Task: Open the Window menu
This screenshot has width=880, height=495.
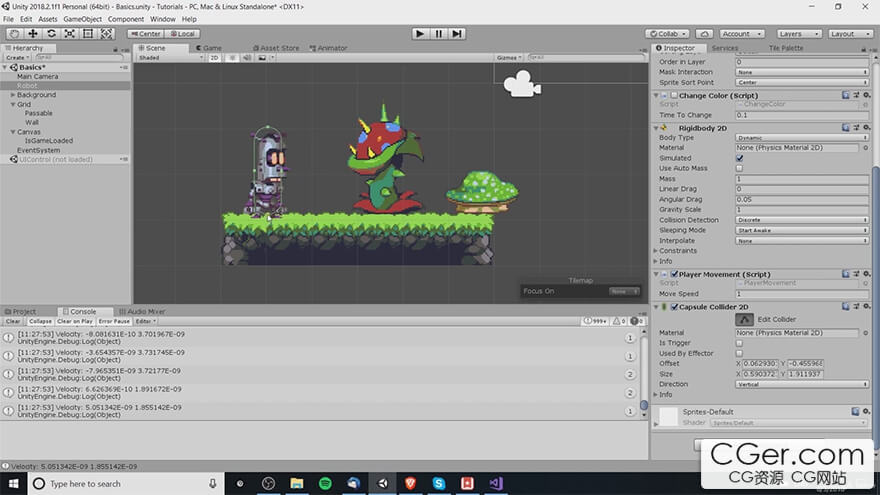Action: point(163,19)
